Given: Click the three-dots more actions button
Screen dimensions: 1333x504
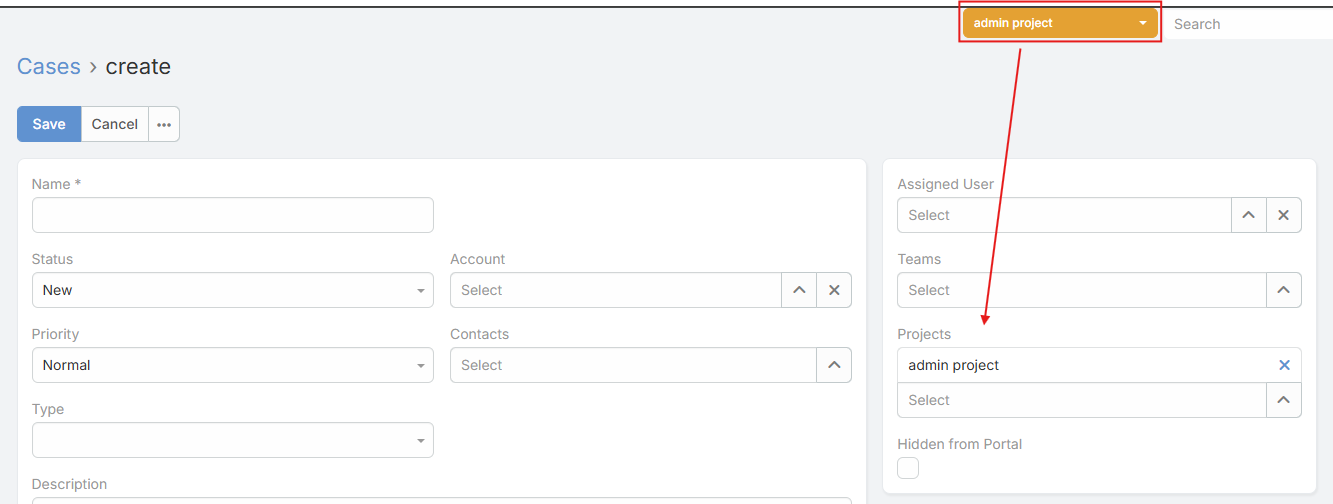Looking at the screenshot, I should (164, 124).
